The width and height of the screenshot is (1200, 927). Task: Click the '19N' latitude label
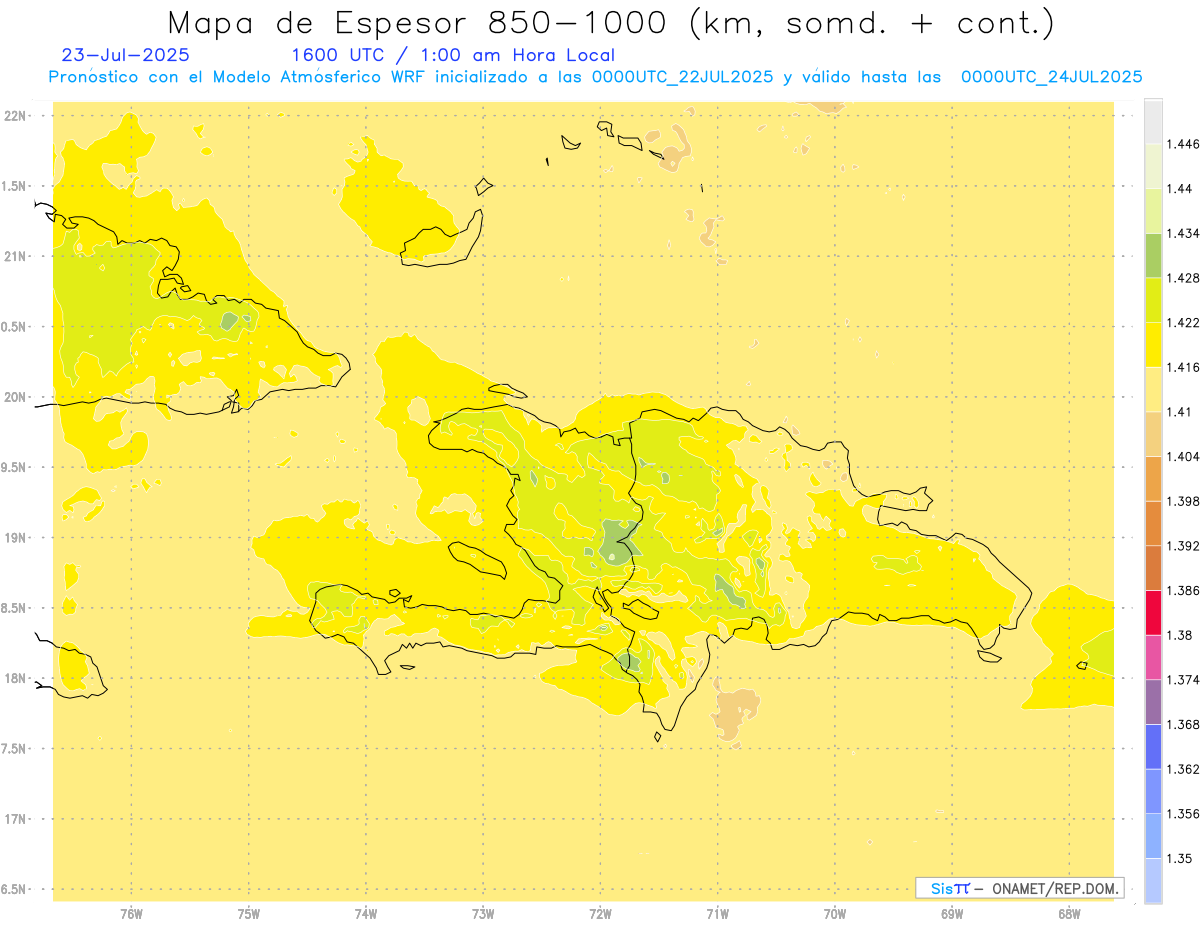[15, 538]
